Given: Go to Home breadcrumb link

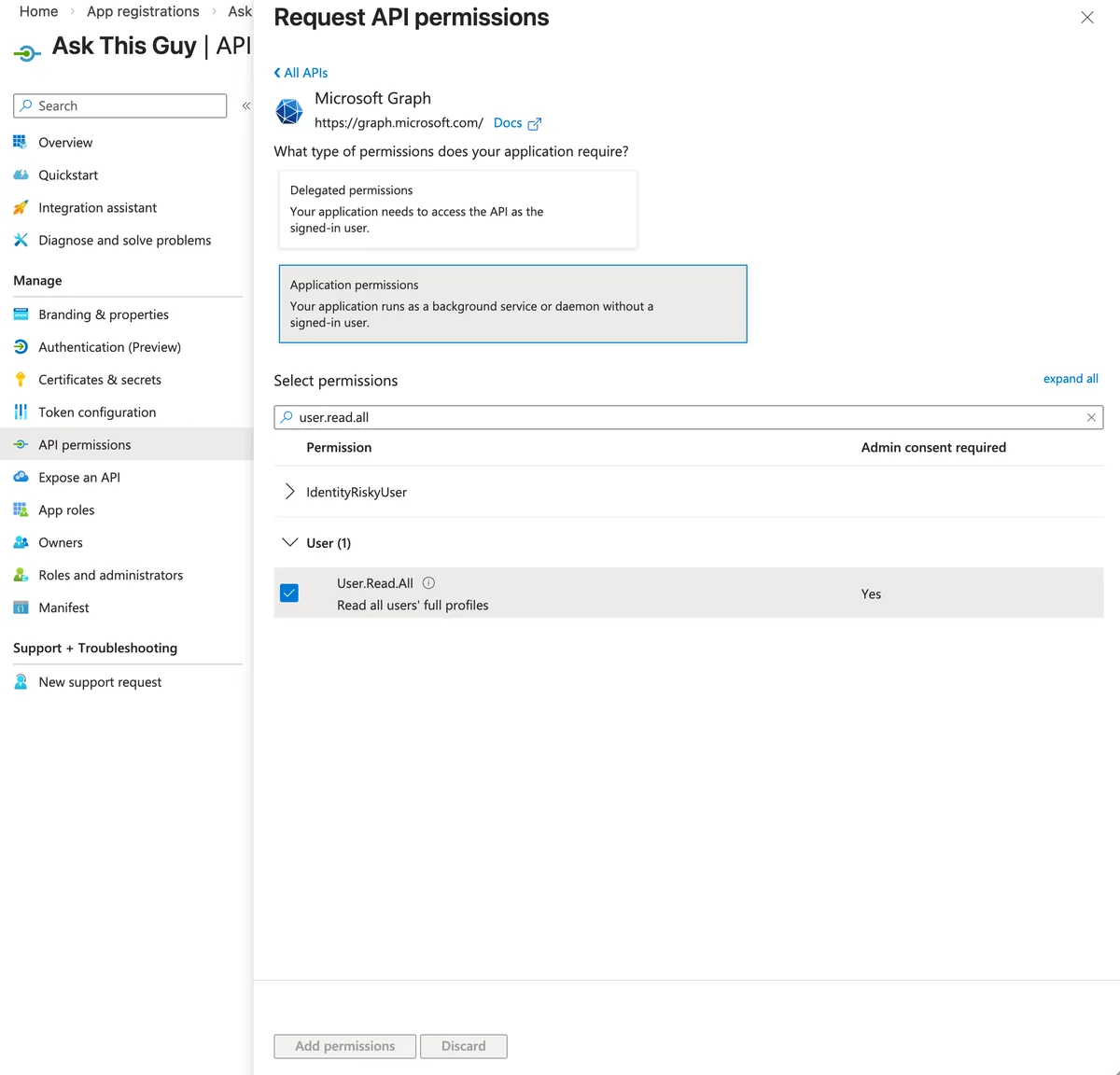Looking at the screenshot, I should [38, 11].
